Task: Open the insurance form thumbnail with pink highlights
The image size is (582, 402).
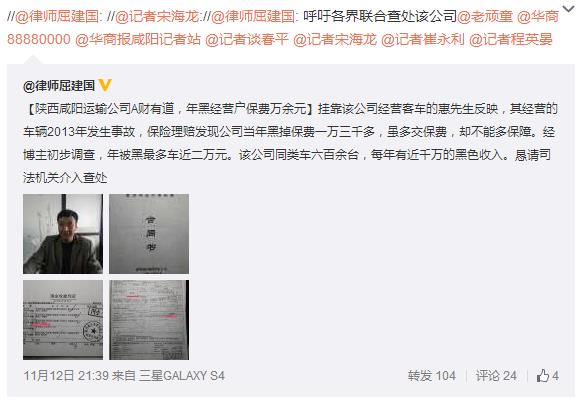Action: click(149, 320)
